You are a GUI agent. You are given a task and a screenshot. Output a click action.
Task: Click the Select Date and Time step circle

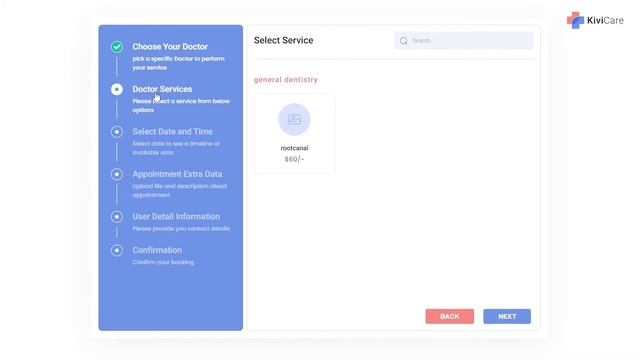[117, 131]
